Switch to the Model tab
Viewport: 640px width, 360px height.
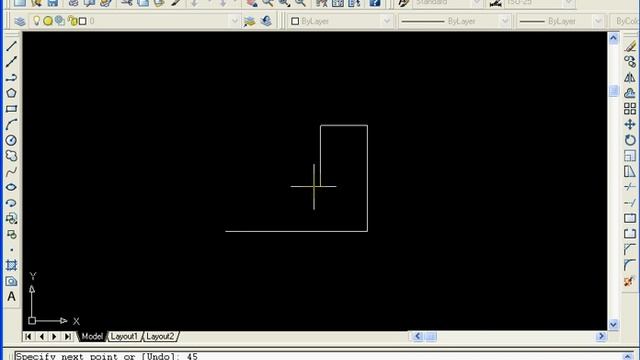pyautogui.click(x=92, y=336)
